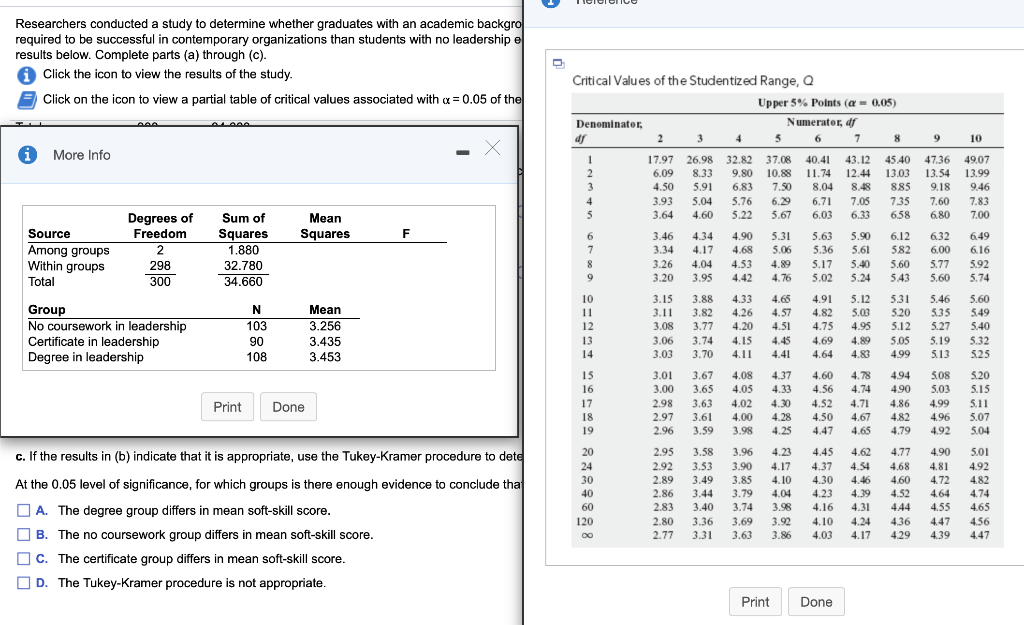The image size is (1024, 625).
Task: Check option B no coursework group differs
Action: tap(24, 534)
